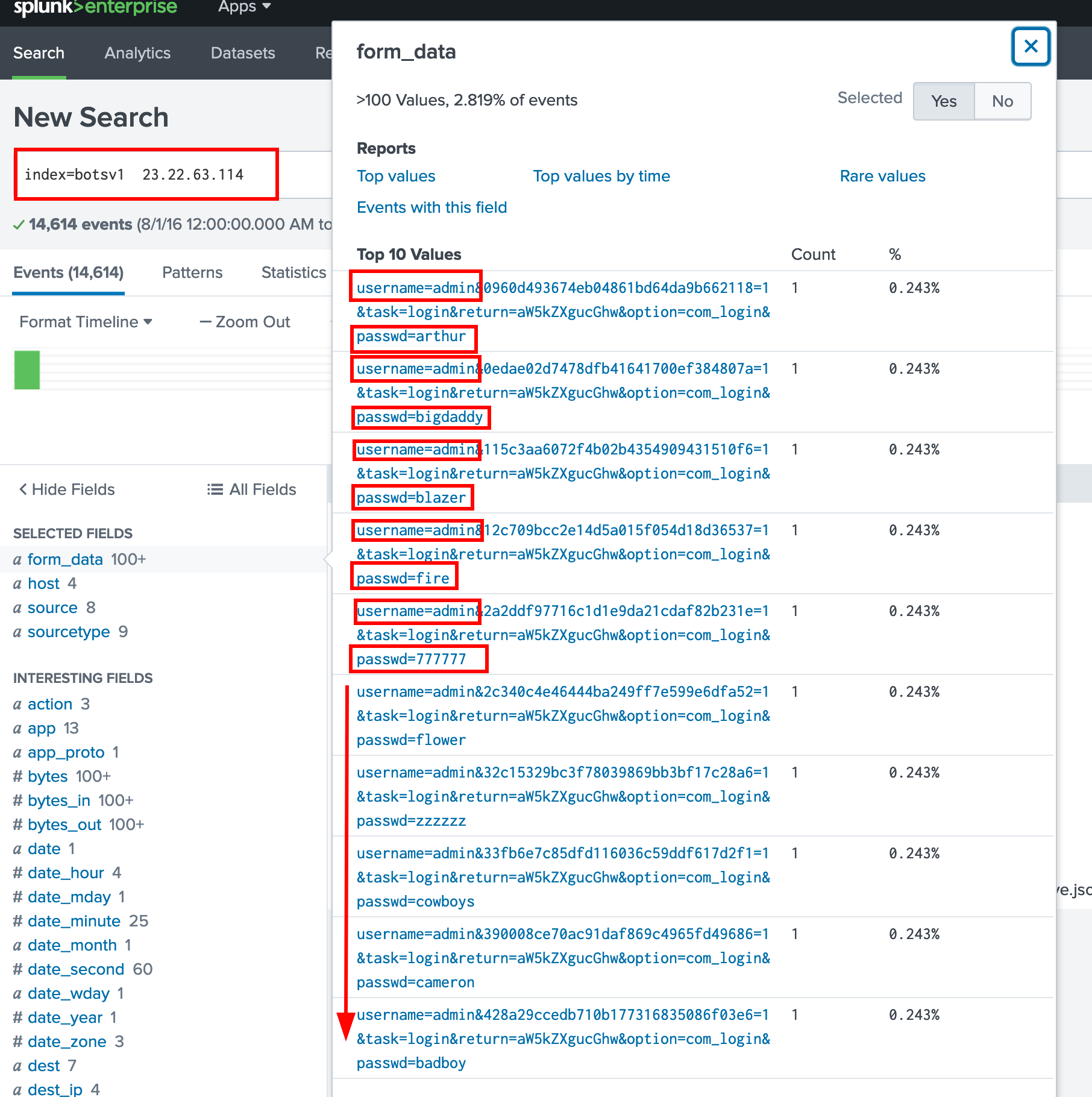Open the Analytics menu item
Screen dimensions: 1092x1097
tap(137, 53)
